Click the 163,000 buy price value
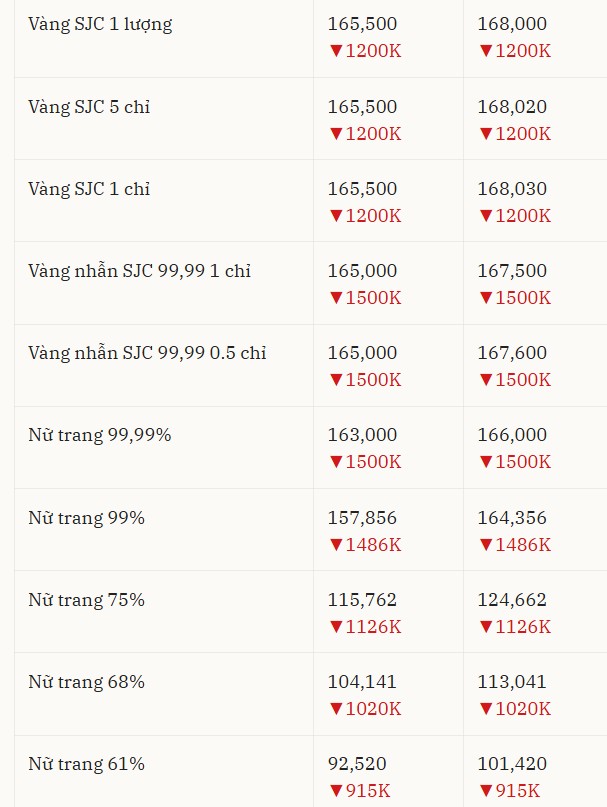 click(362, 435)
